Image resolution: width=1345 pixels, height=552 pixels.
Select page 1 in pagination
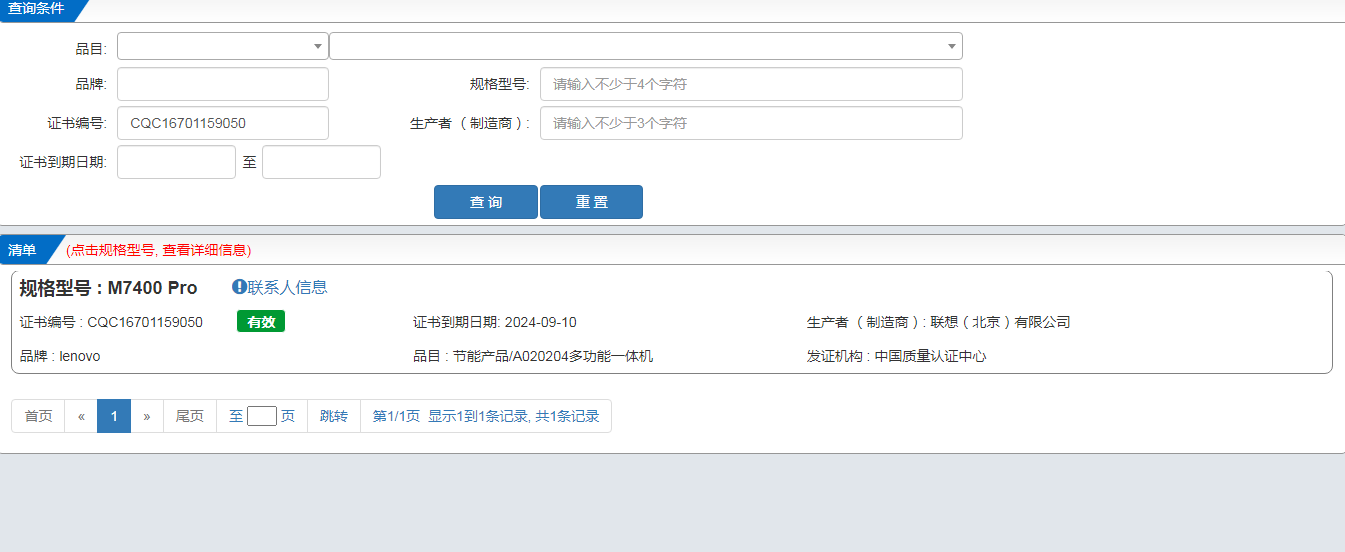click(x=114, y=416)
